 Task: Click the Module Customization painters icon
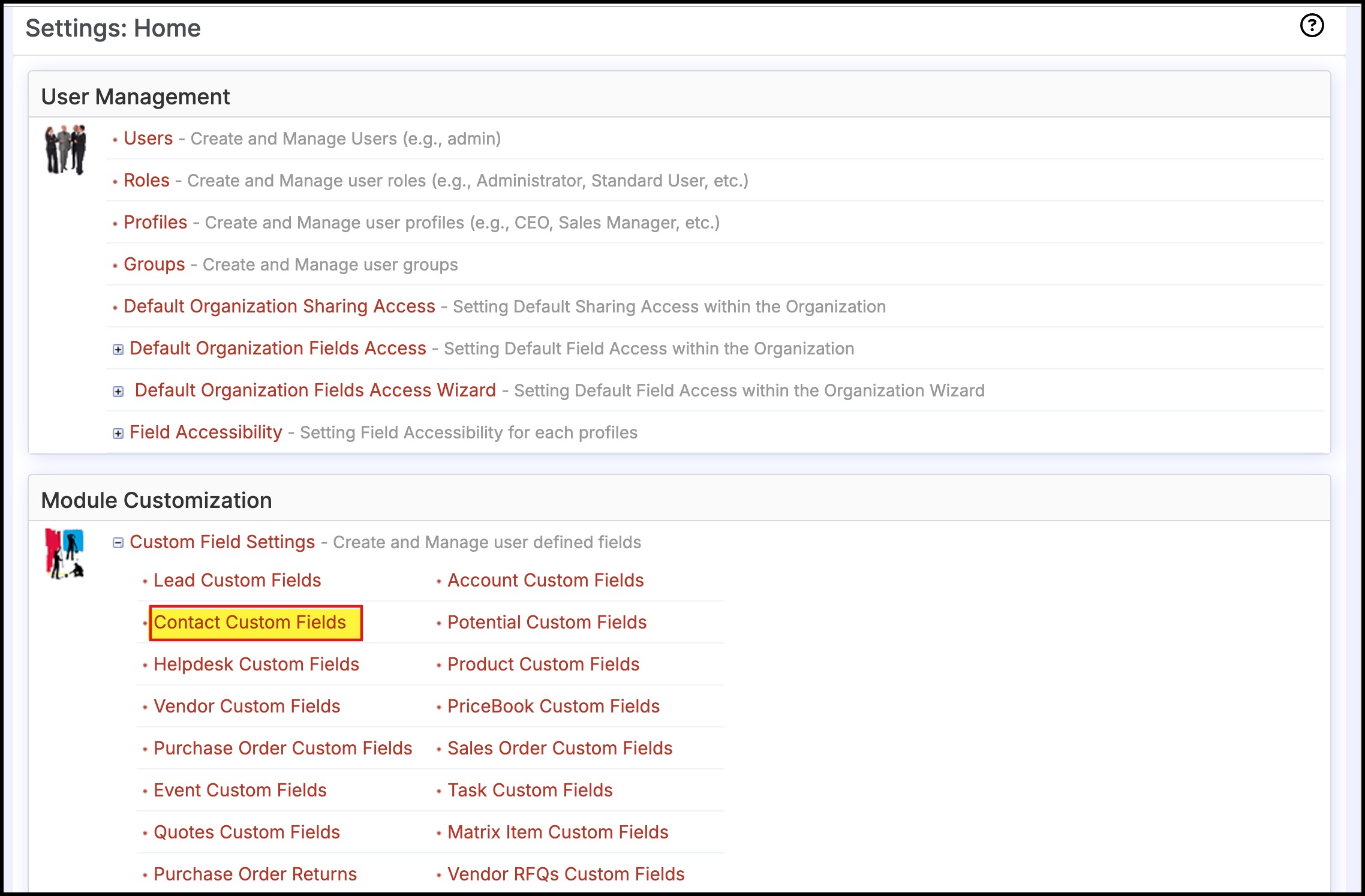point(64,553)
